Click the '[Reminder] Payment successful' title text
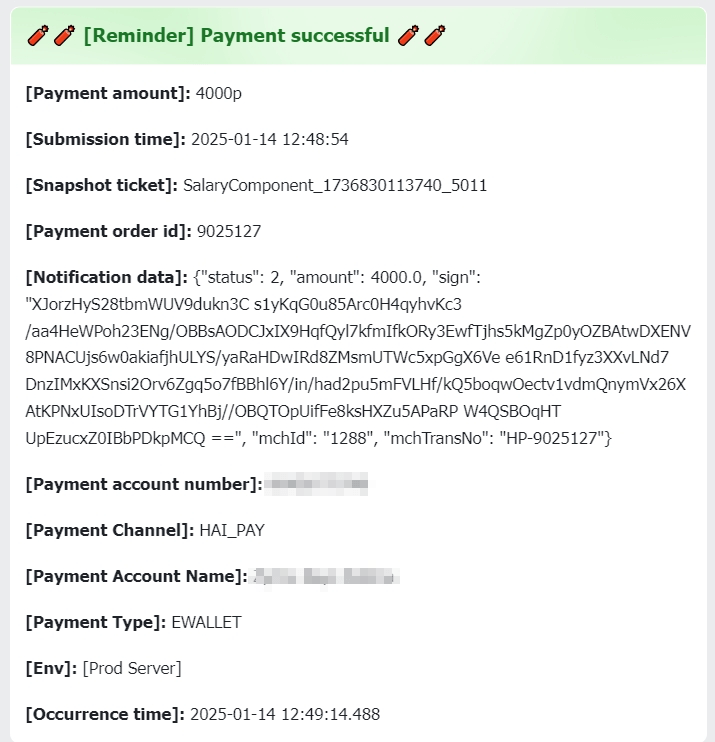Viewport: 715px width, 742px height. (x=236, y=37)
